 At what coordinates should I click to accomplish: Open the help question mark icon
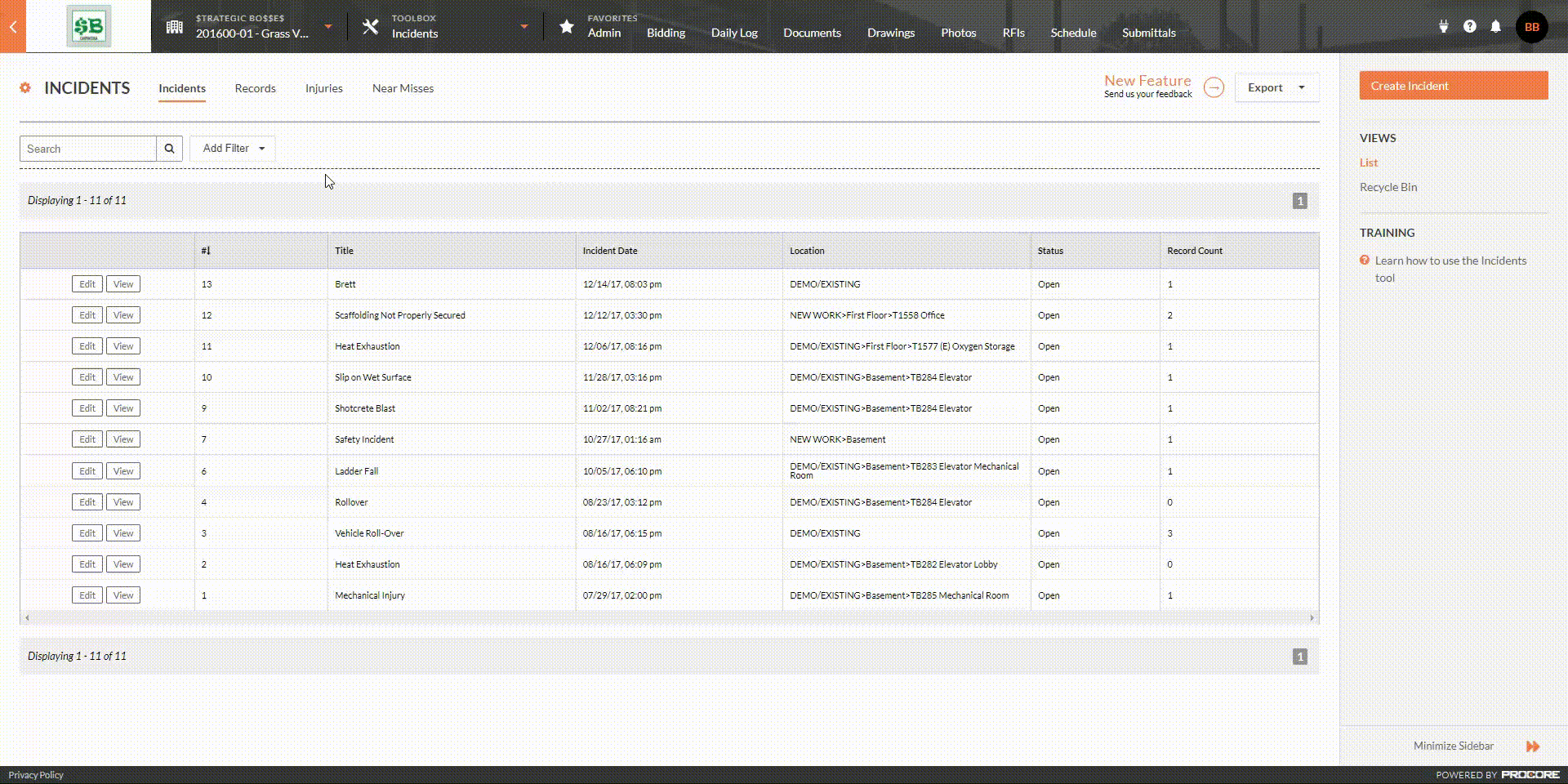pos(1469,27)
